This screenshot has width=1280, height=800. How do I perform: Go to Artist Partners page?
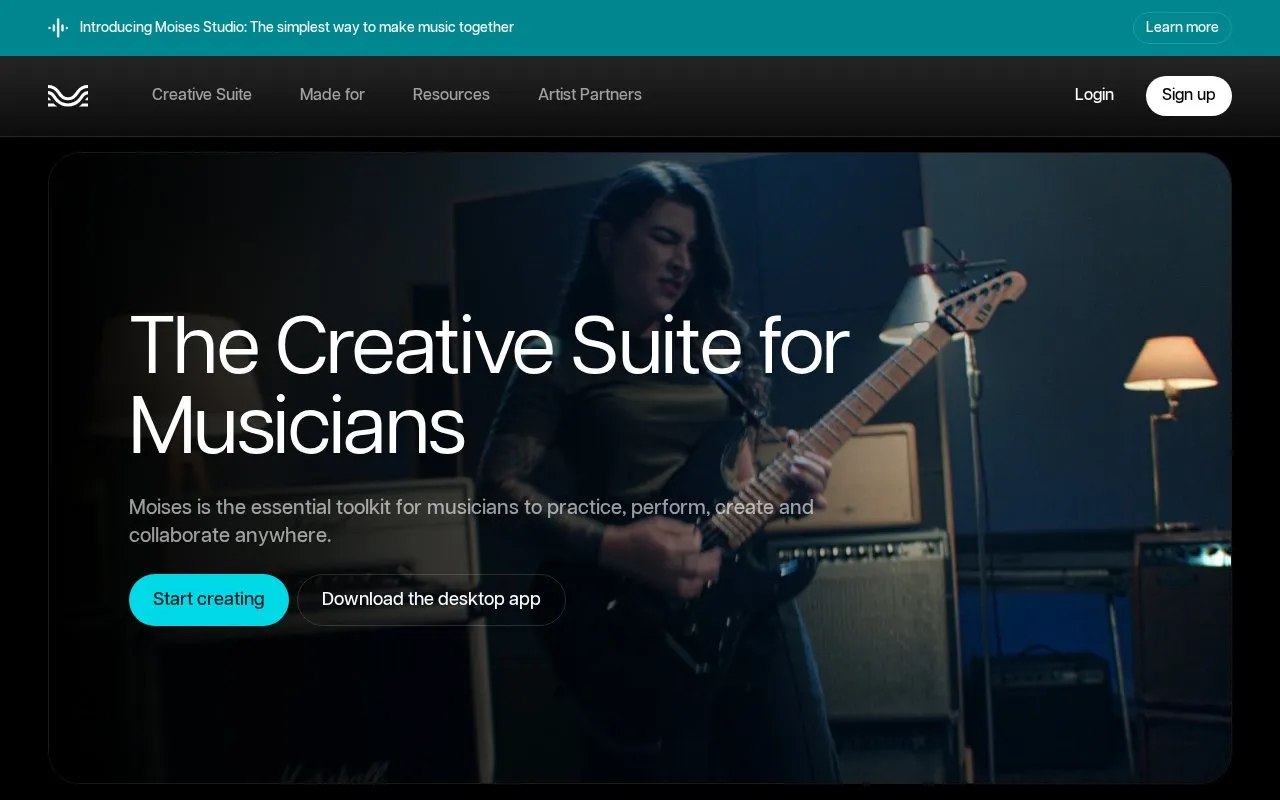[x=590, y=95]
